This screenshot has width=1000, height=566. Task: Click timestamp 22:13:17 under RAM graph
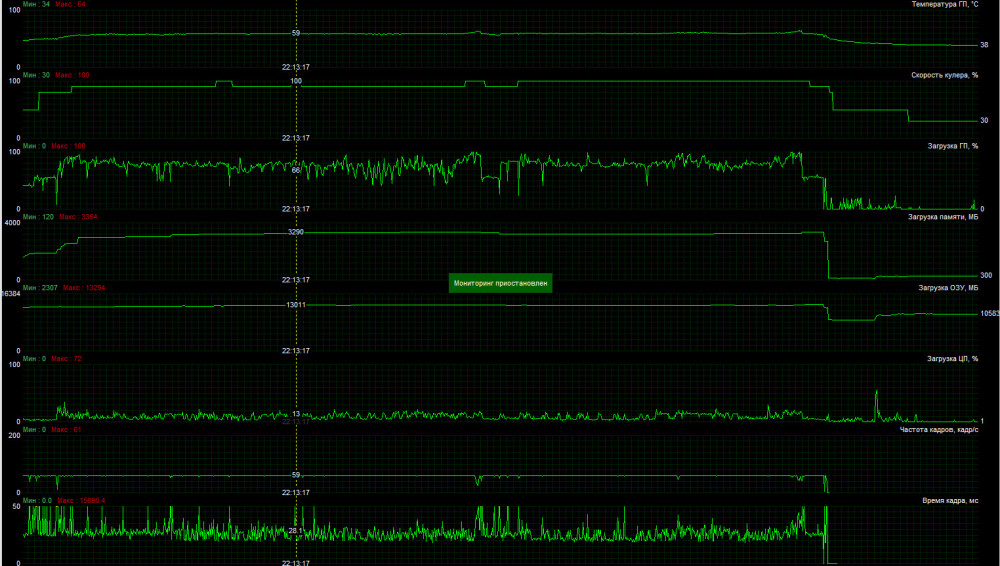(296, 350)
